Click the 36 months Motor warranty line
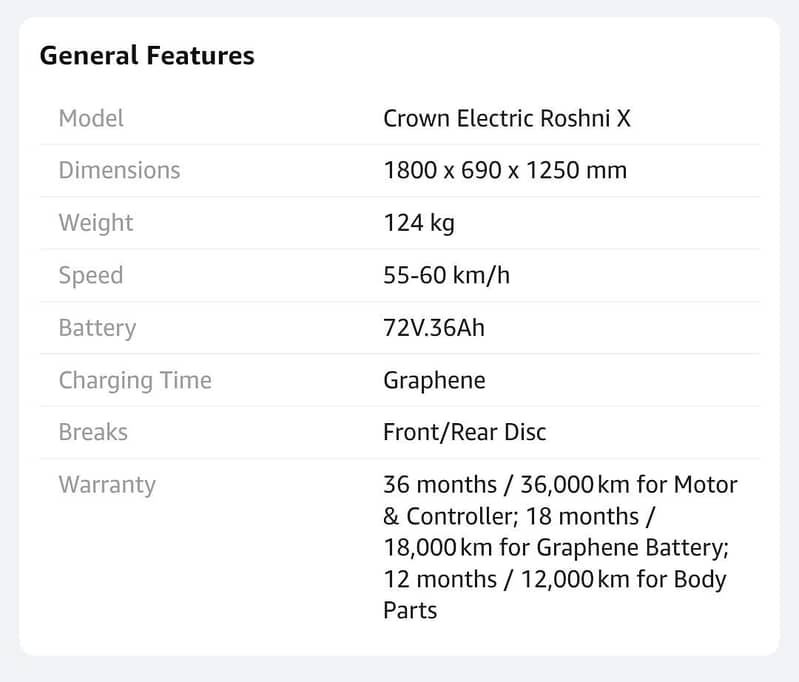799x682 pixels. [x=560, y=485]
